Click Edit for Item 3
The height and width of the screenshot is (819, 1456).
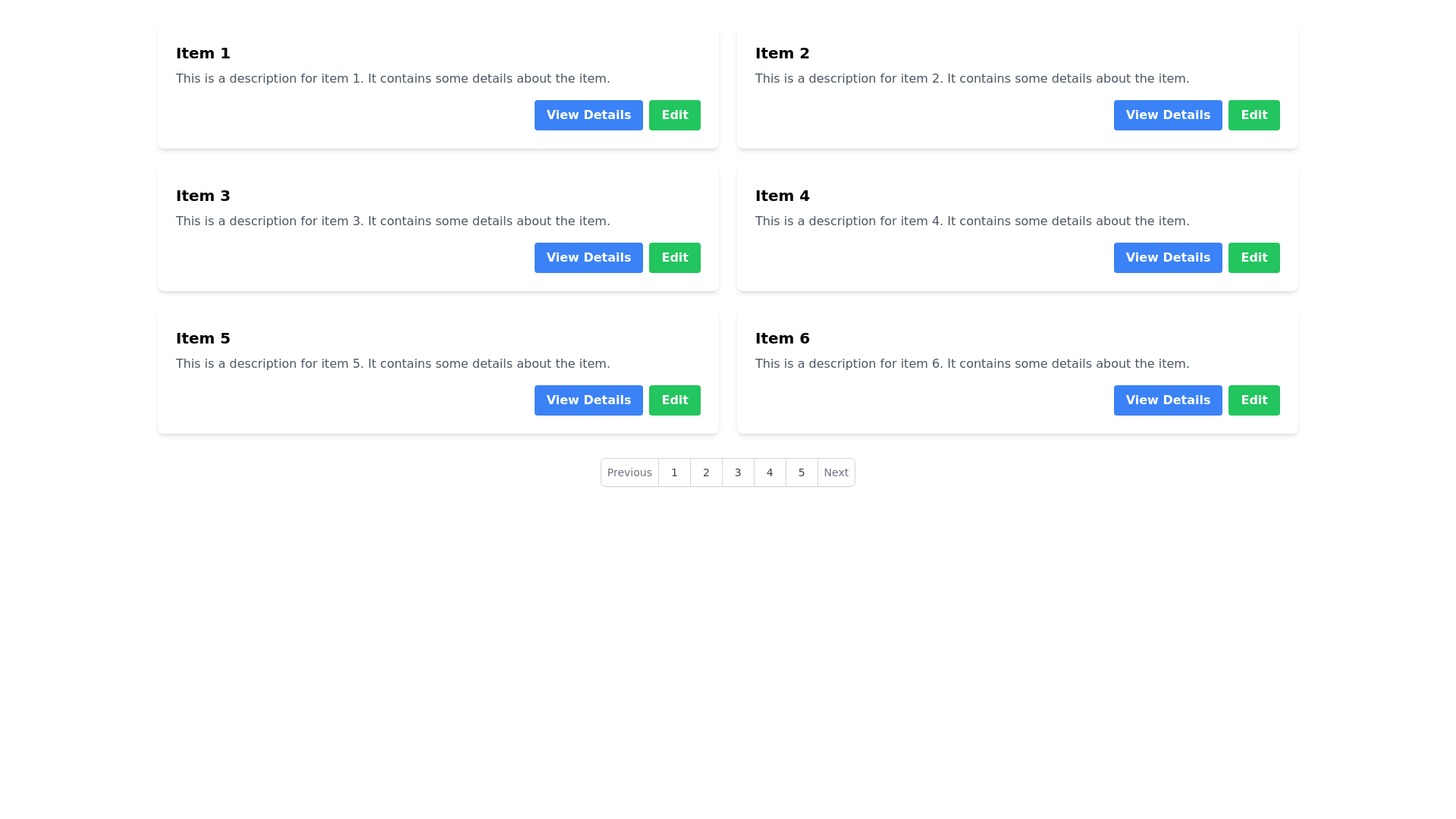tap(674, 257)
